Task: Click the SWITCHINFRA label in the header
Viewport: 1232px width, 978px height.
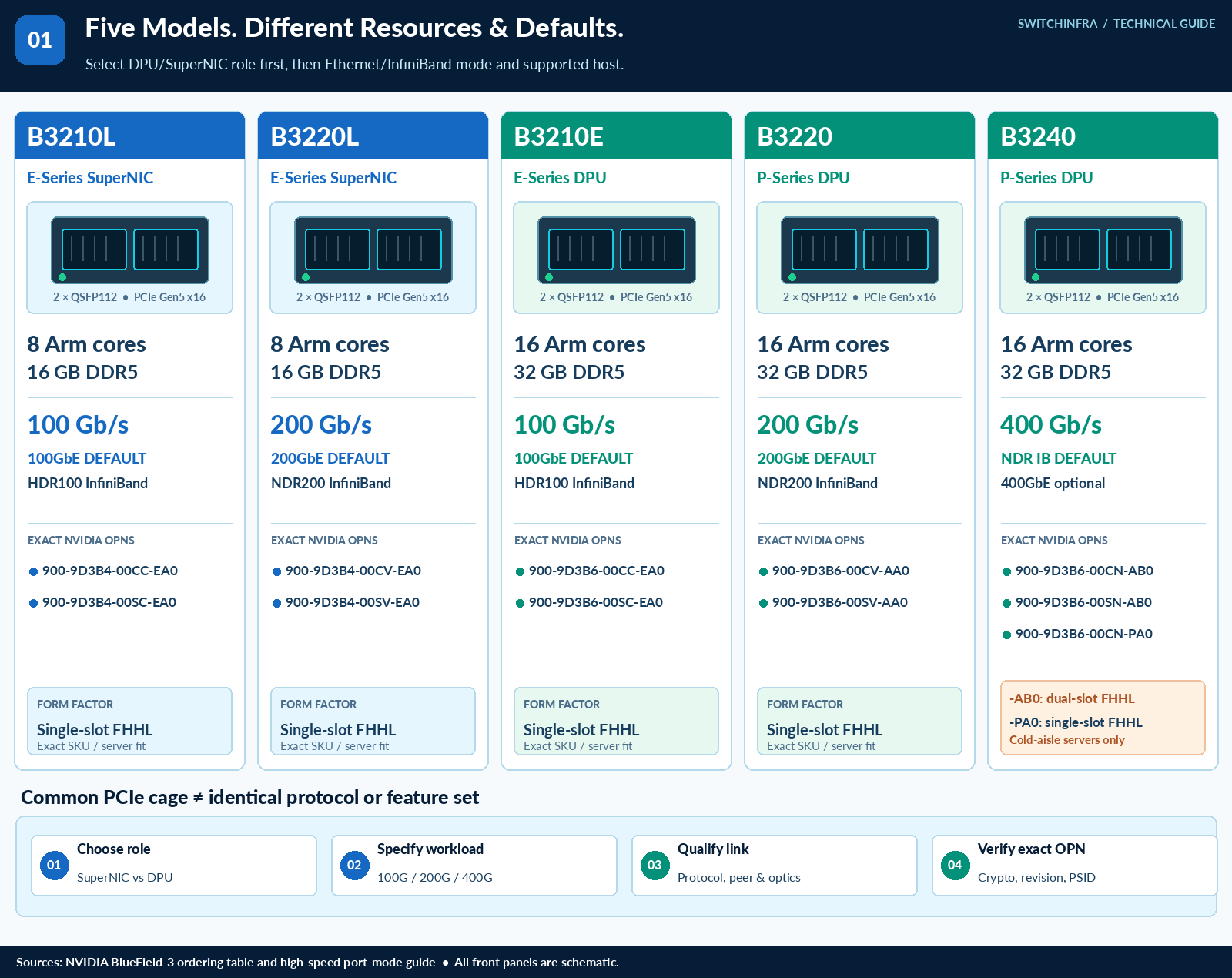Action: coord(1057,24)
